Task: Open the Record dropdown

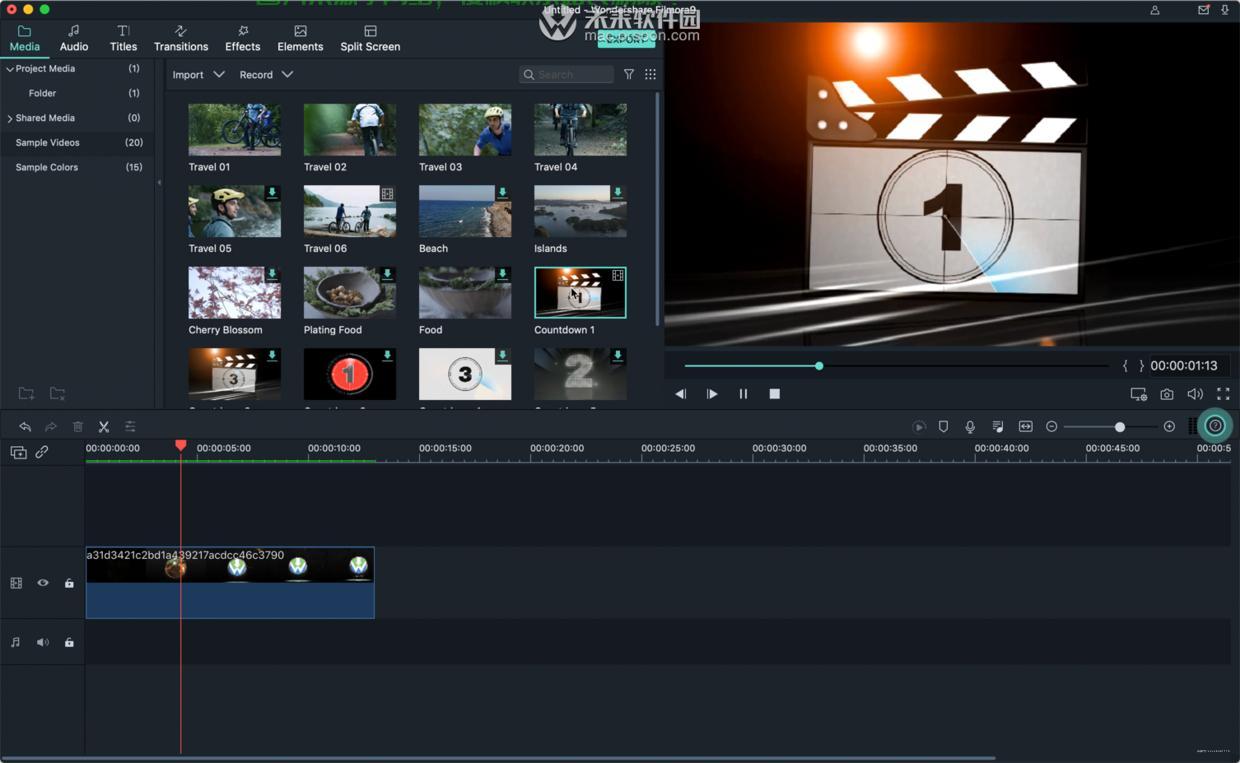Action: (266, 75)
